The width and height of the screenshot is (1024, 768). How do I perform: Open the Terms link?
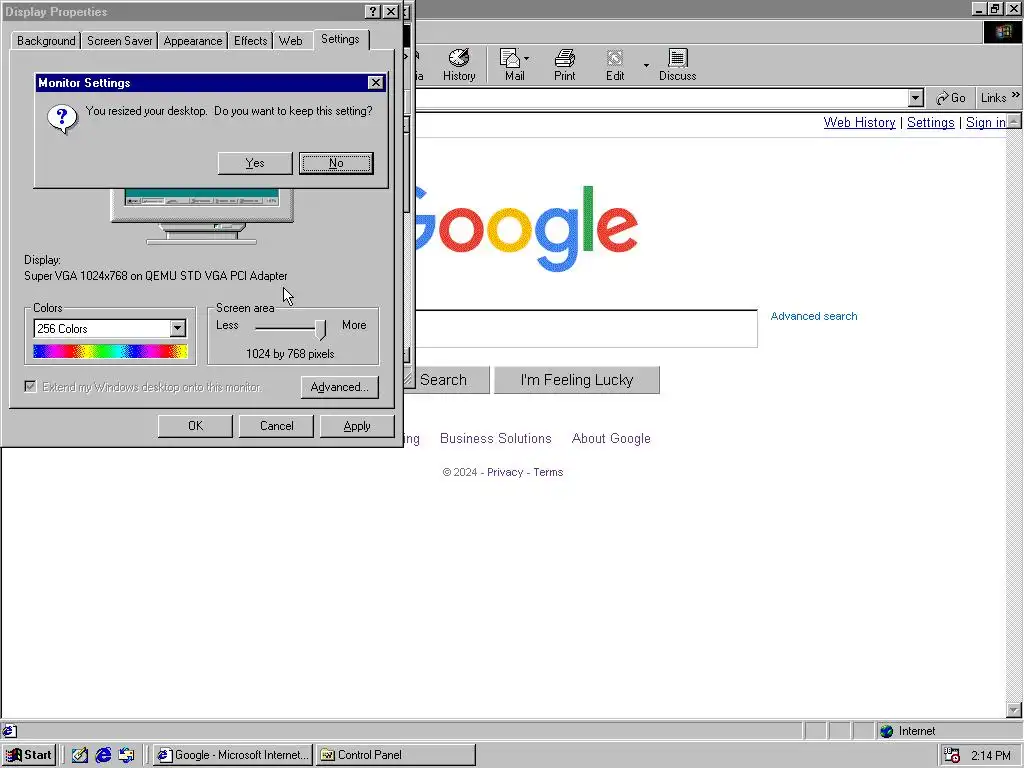(548, 472)
